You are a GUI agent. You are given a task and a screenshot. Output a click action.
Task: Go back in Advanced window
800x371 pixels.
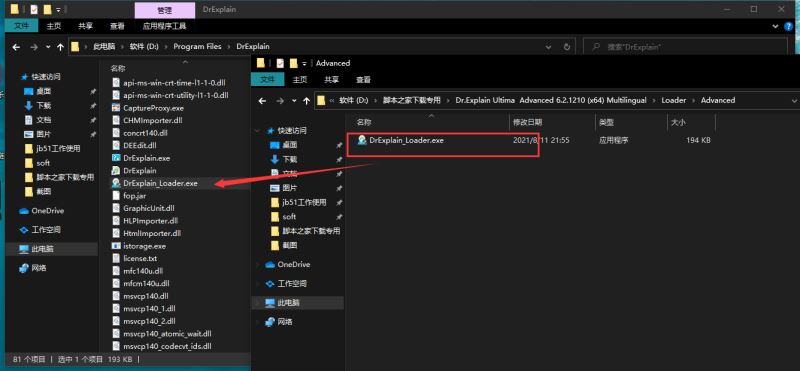[x=262, y=101]
